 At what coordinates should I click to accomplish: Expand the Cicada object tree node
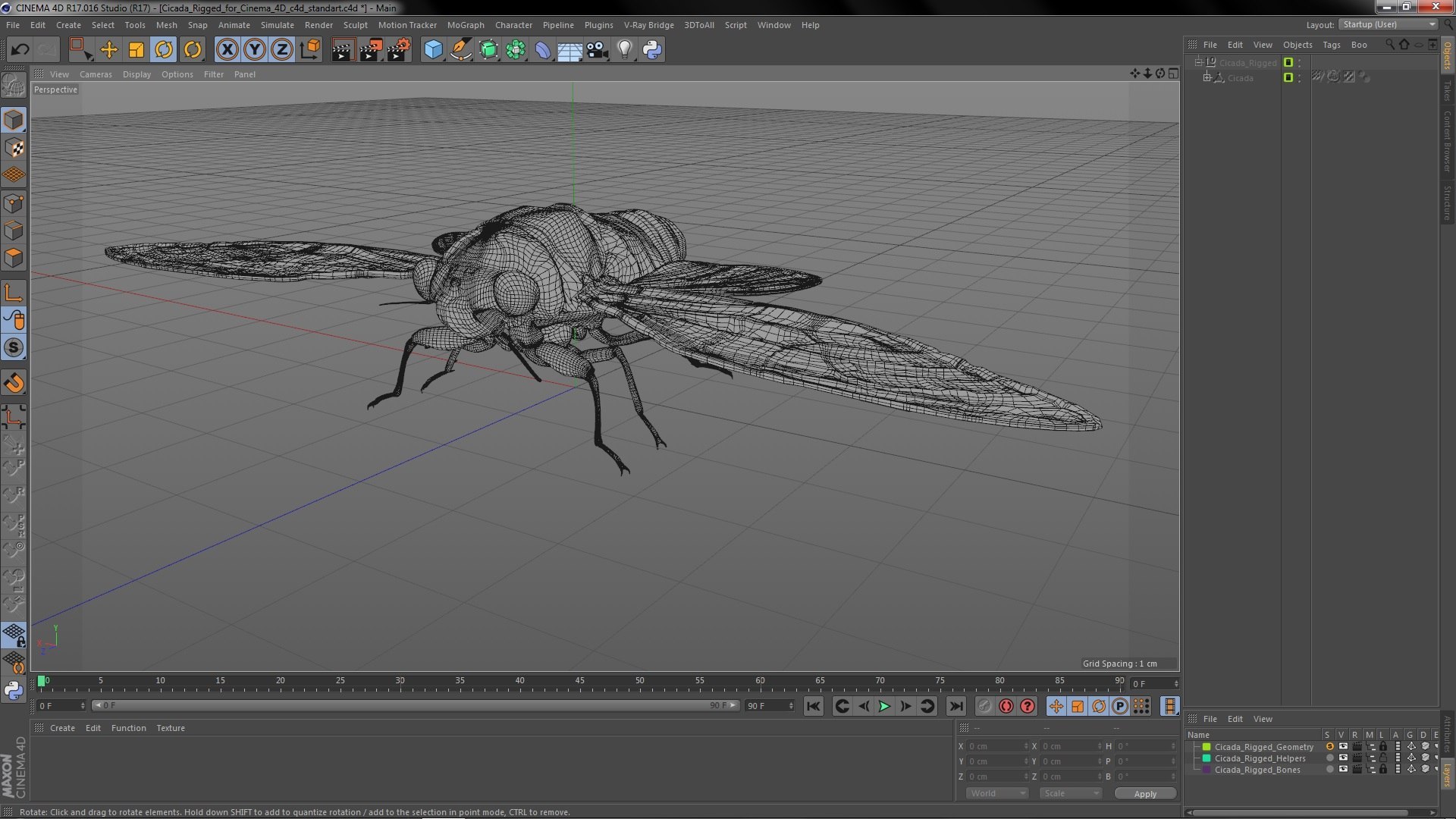[1207, 78]
